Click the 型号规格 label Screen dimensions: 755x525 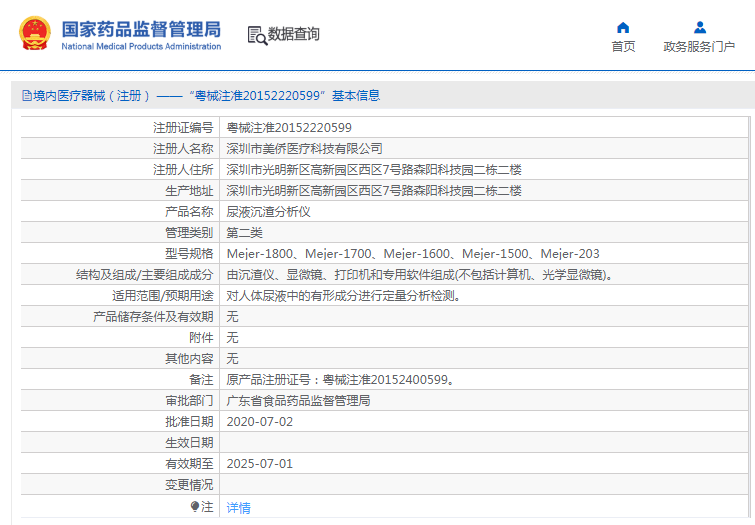(189, 253)
